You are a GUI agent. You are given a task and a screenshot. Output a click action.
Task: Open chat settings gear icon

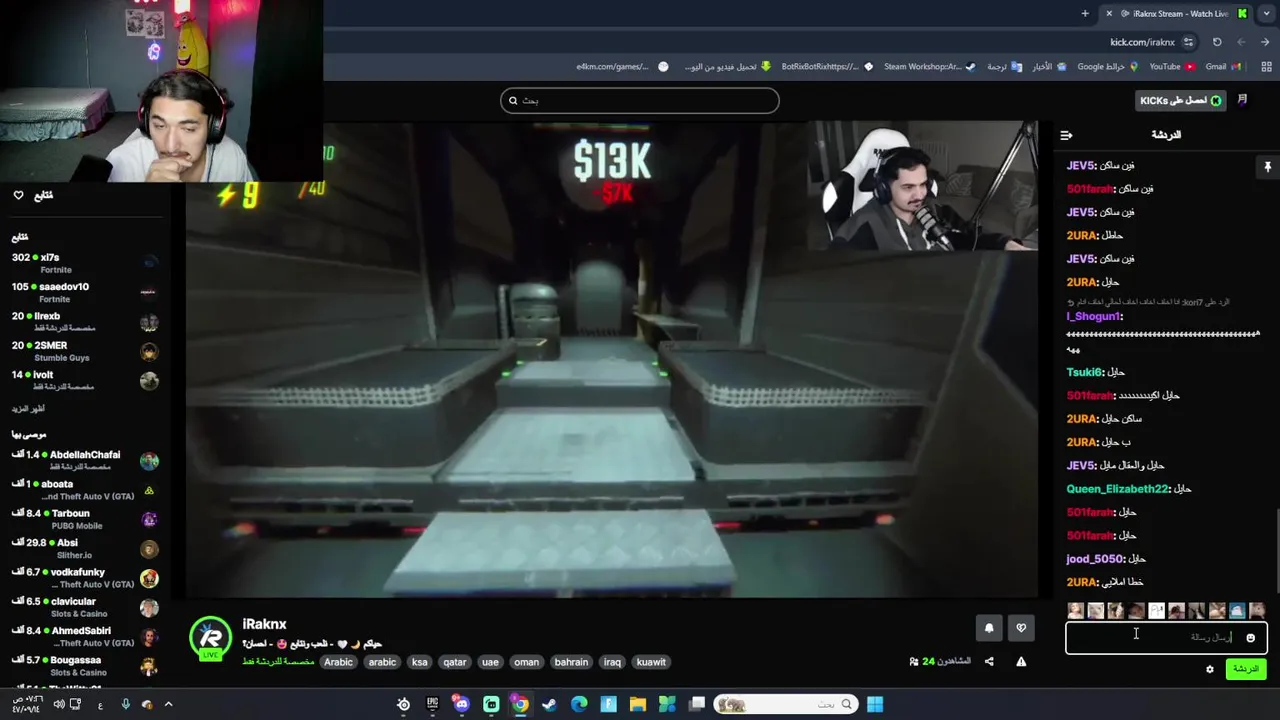point(1210,669)
